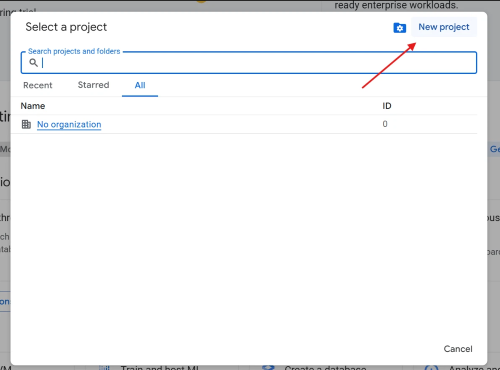
Task: Click the Name column header
Action: tap(33, 106)
